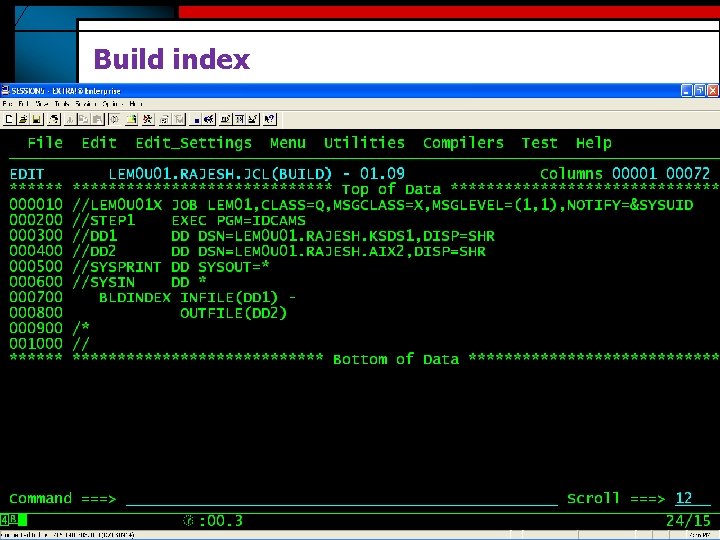
Task: Click the Command ===> input line
Action: pyautogui.click(x=342, y=499)
